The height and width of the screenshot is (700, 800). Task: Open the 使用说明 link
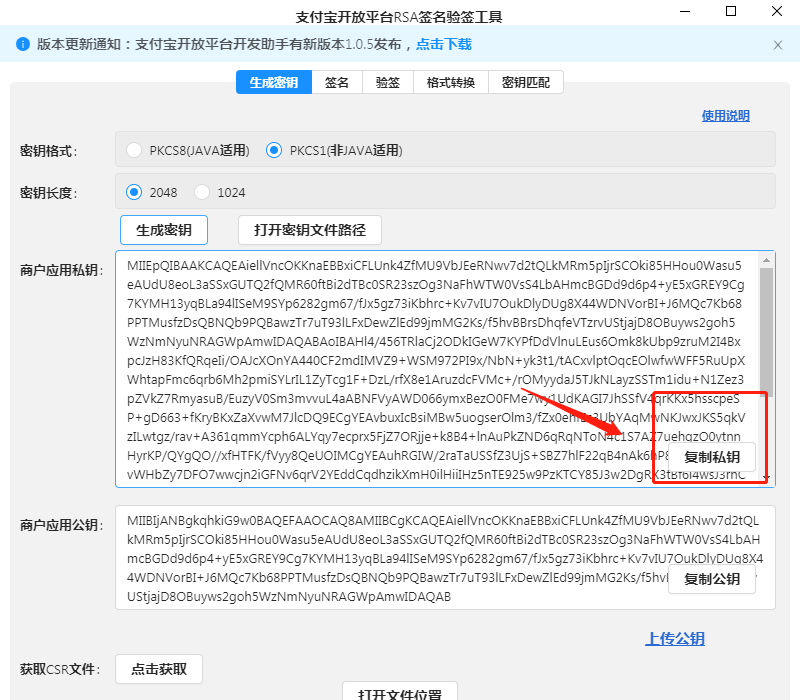click(726, 116)
